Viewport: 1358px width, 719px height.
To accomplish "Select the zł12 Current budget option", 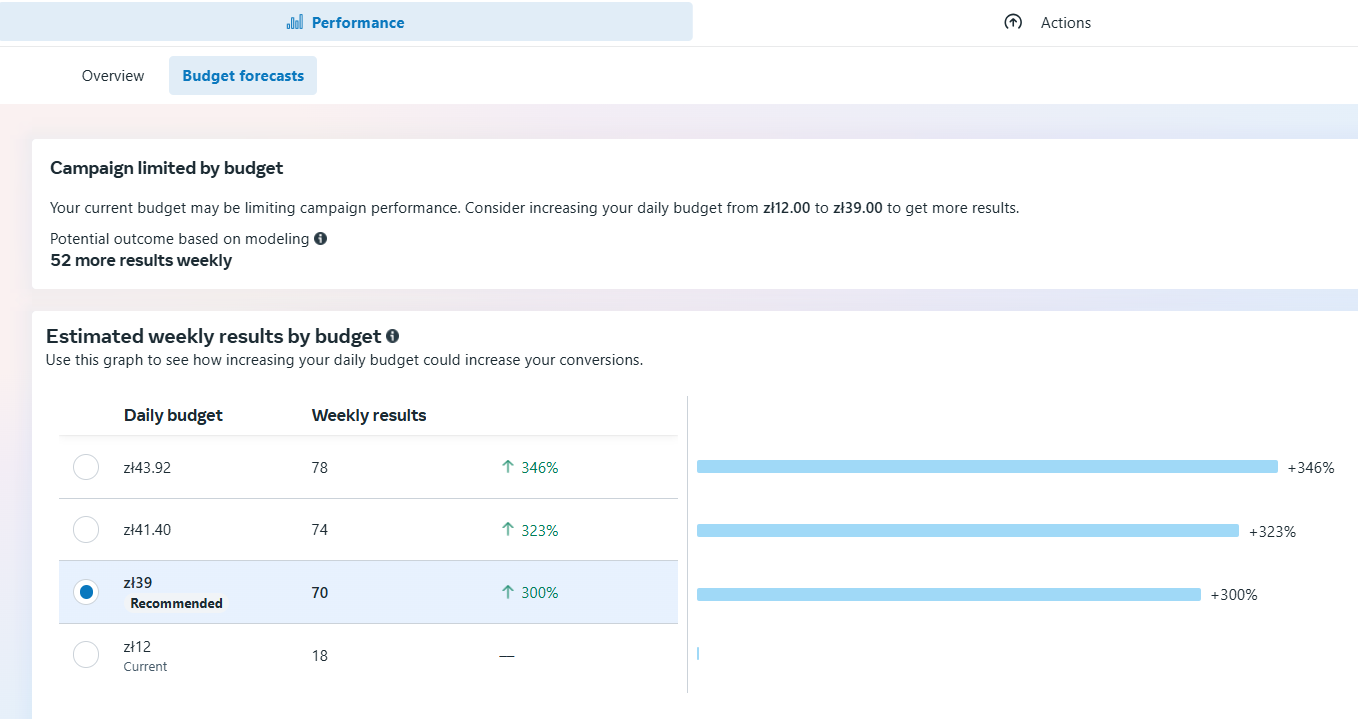I will pos(86,655).
